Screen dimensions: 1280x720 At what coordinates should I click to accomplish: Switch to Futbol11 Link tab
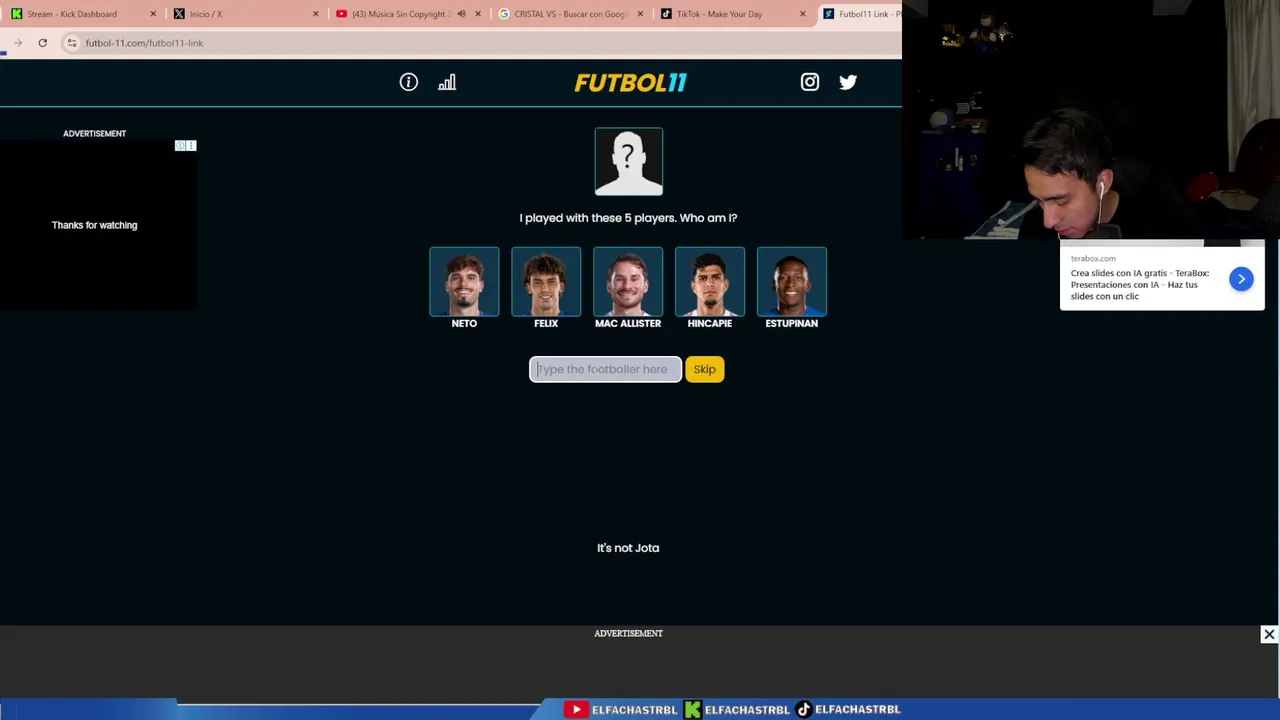[862, 14]
